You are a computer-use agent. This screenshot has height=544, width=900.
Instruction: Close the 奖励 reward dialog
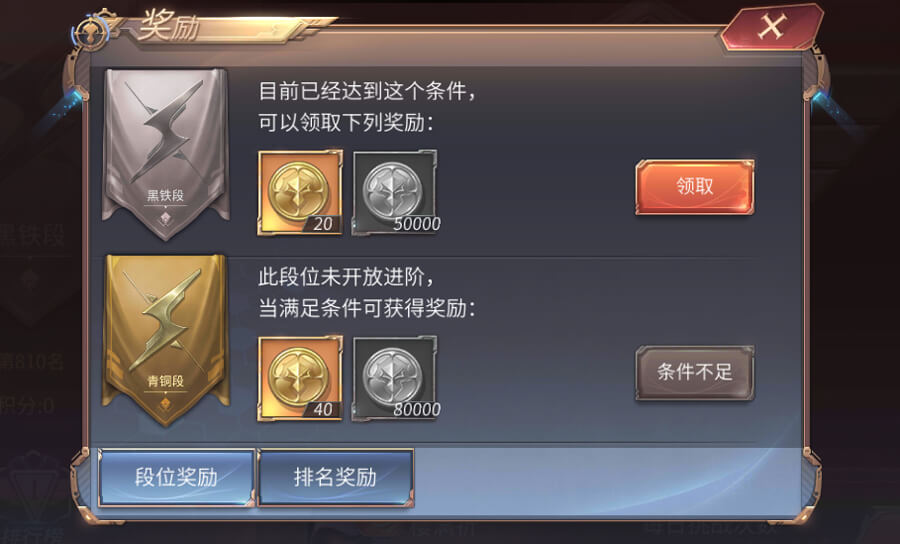(x=772, y=27)
